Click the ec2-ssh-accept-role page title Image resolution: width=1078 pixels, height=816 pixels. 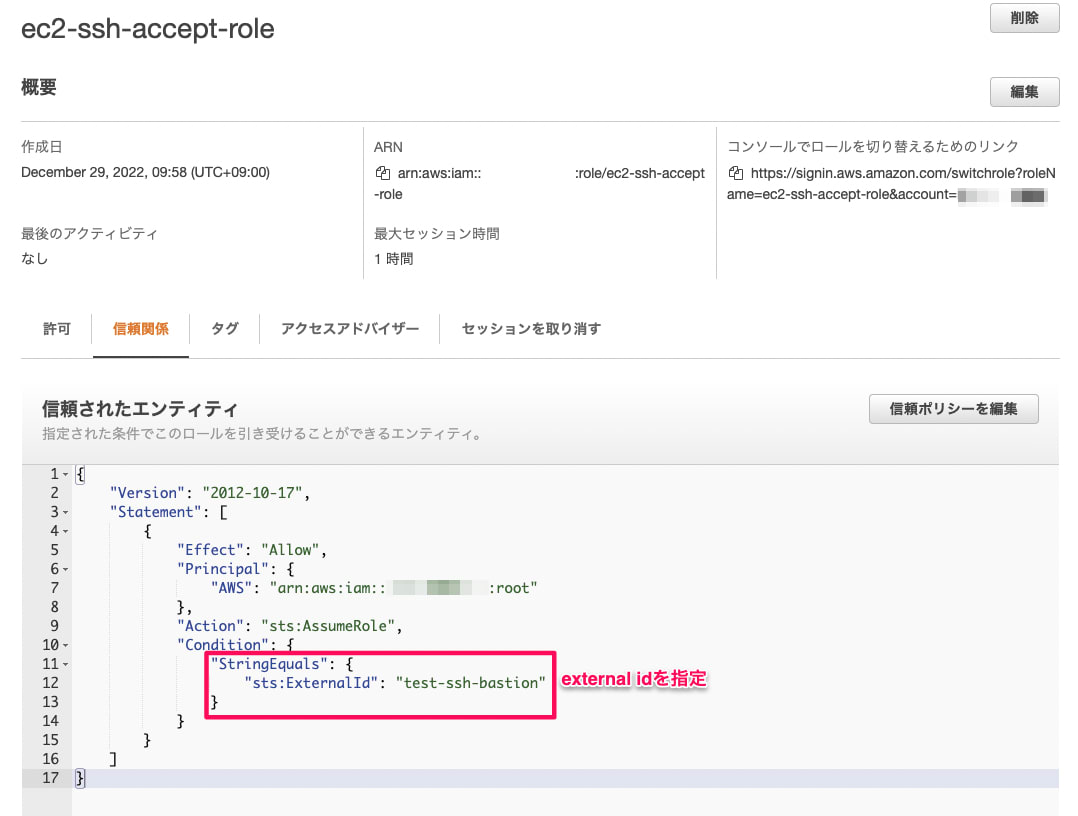point(148,29)
